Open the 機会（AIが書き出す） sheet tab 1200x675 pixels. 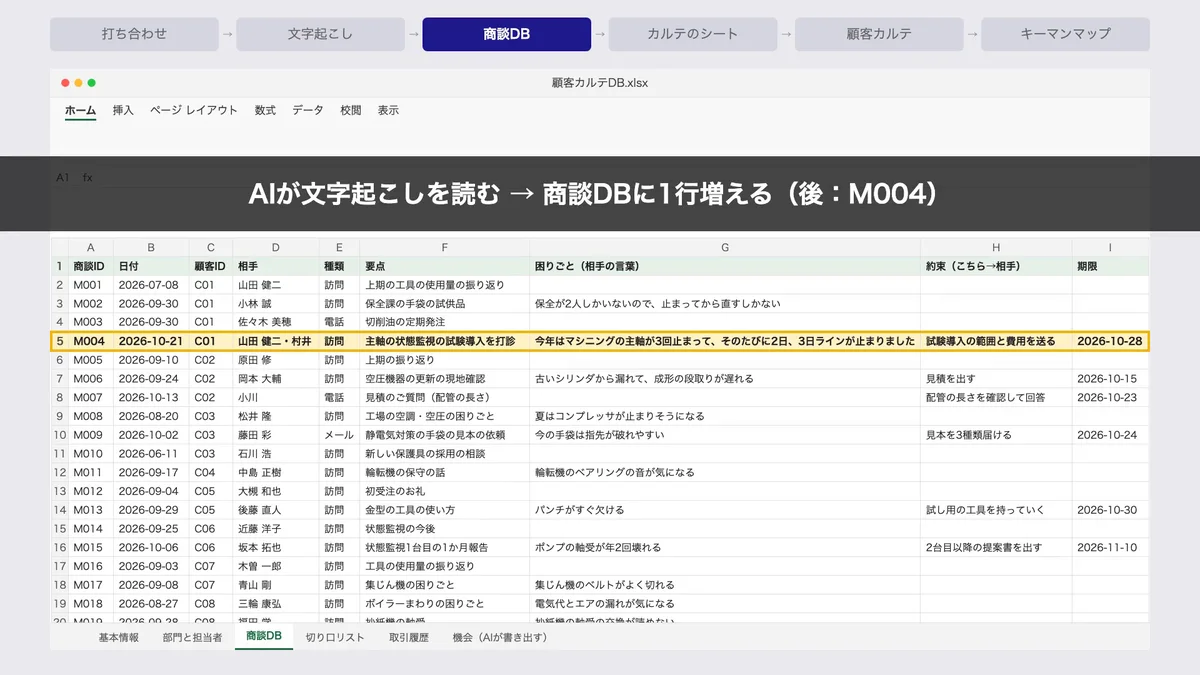tap(500, 637)
